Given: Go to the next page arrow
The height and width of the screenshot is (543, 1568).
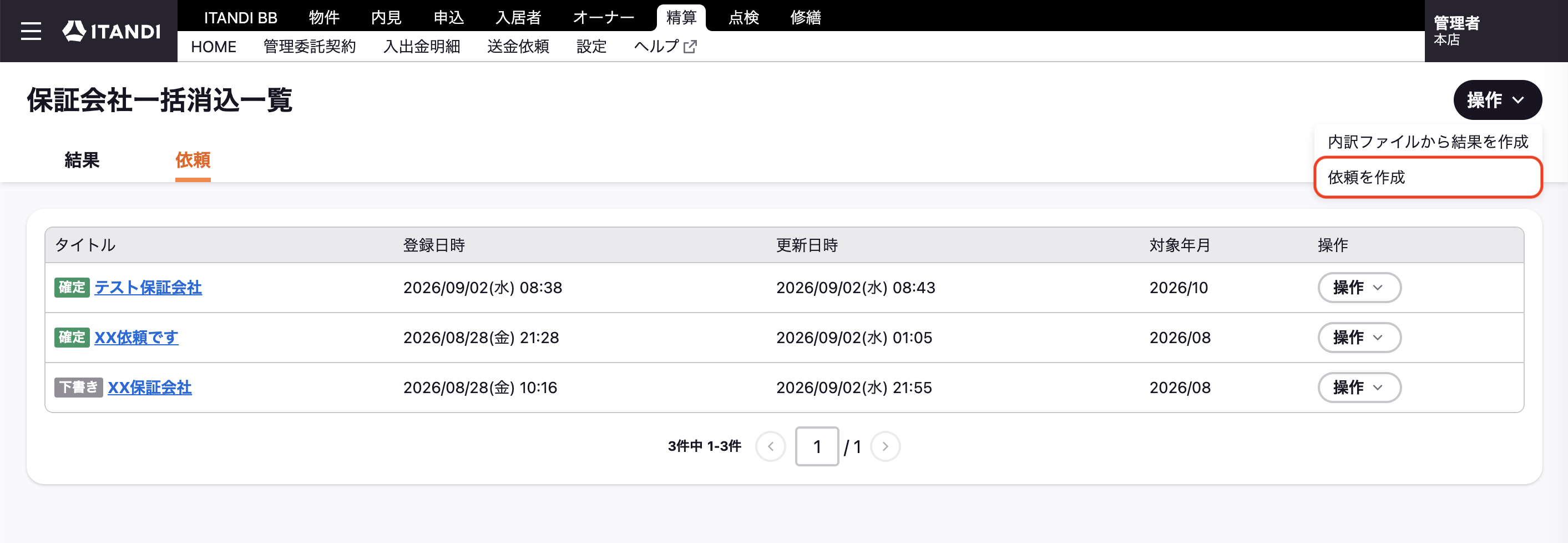Looking at the screenshot, I should coord(885,447).
